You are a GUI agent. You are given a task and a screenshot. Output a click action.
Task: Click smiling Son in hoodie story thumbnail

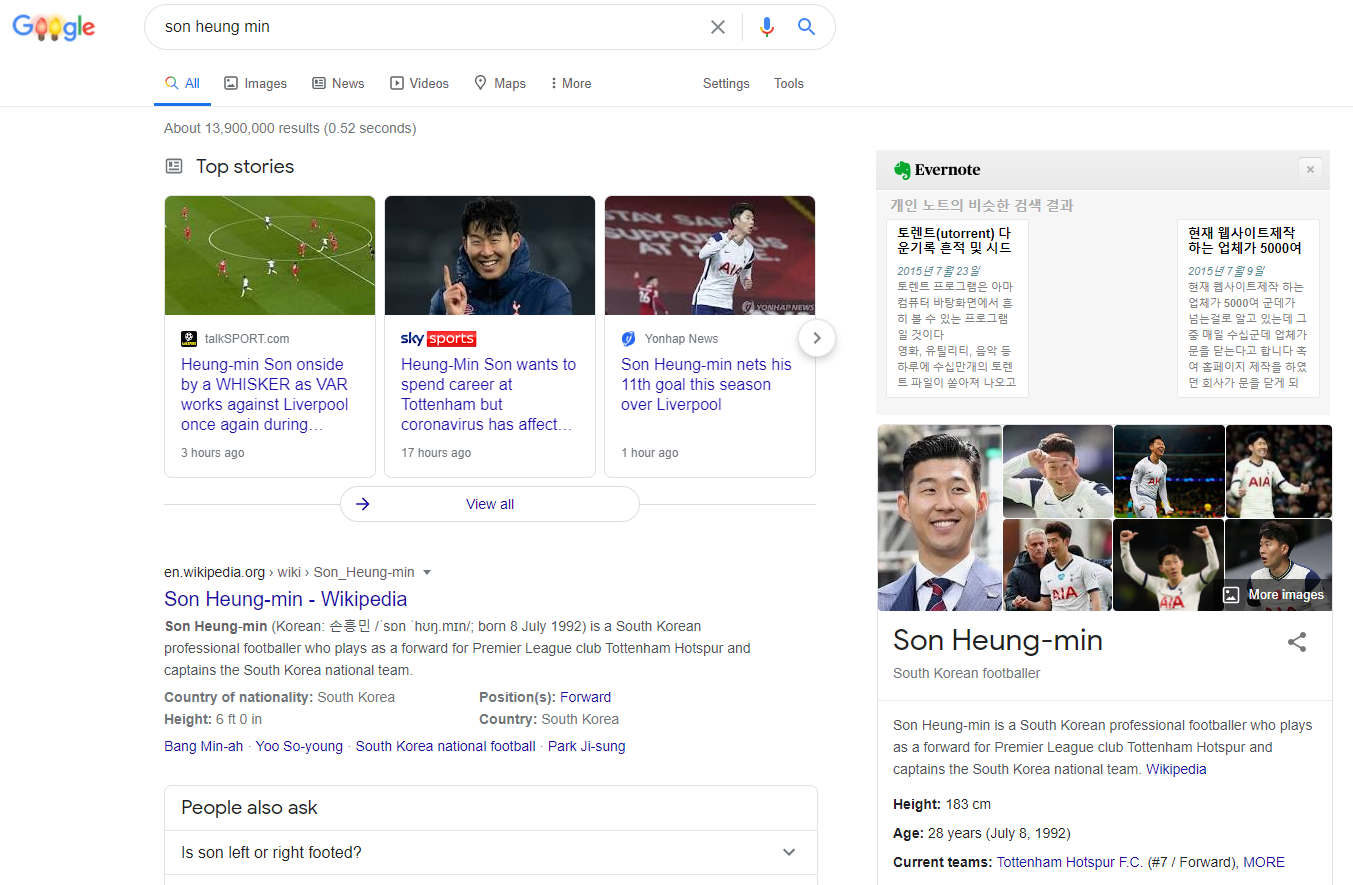coord(490,255)
